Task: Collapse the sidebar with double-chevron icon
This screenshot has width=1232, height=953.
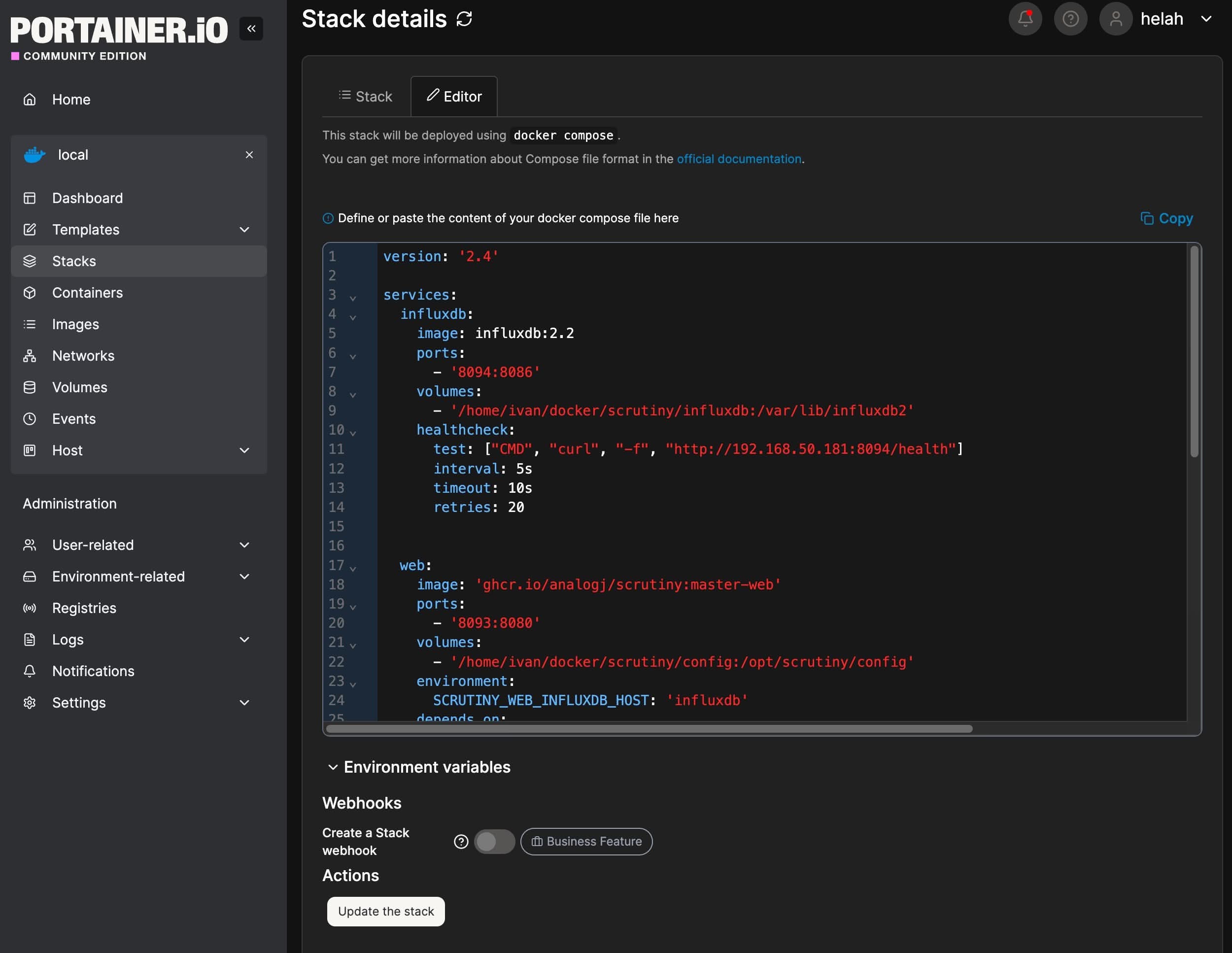Action: pyautogui.click(x=251, y=28)
